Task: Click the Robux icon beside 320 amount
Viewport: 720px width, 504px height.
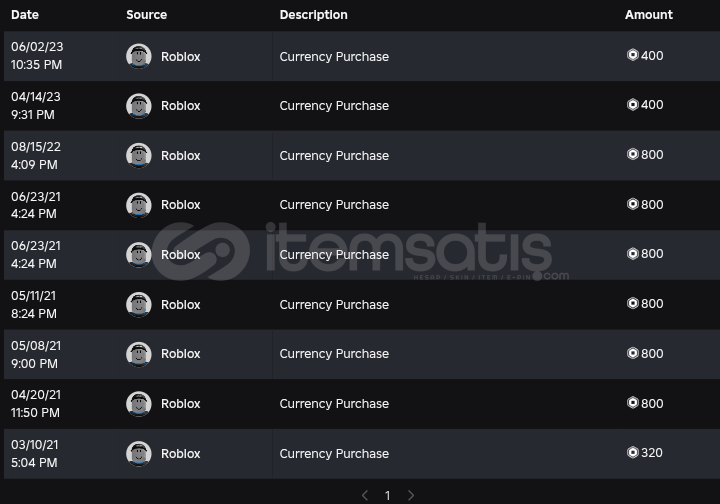Action: coord(633,453)
